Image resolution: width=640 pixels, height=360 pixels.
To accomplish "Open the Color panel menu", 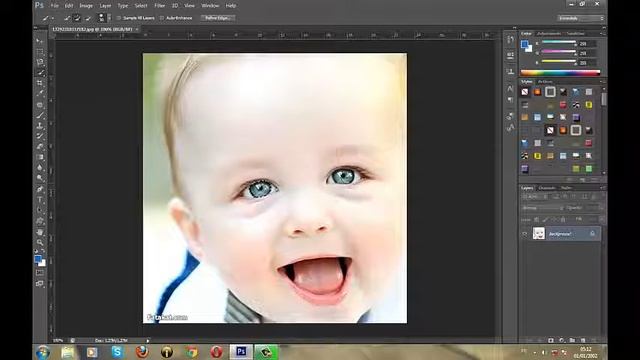I will pos(601,33).
